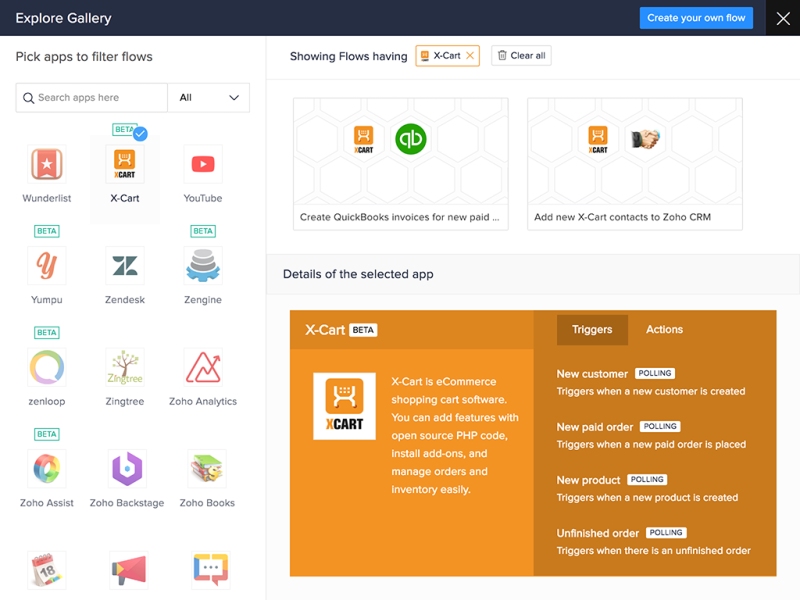The width and height of the screenshot is (800, 600).
Task: Pick the Zengine app icon
Action: coord(203,265)
